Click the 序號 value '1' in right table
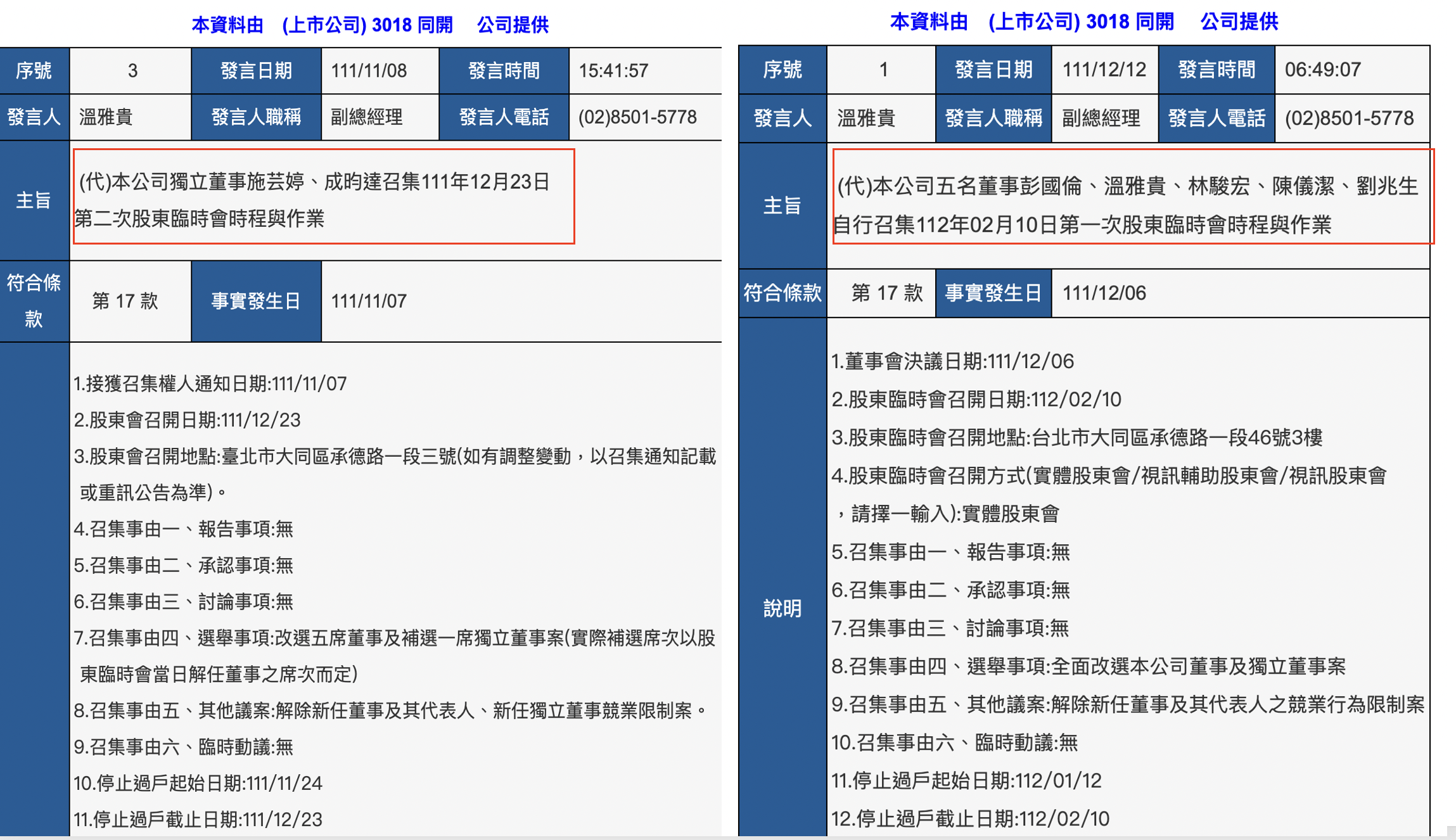Viewport: 1456px width, 840px height. point(883,69)
